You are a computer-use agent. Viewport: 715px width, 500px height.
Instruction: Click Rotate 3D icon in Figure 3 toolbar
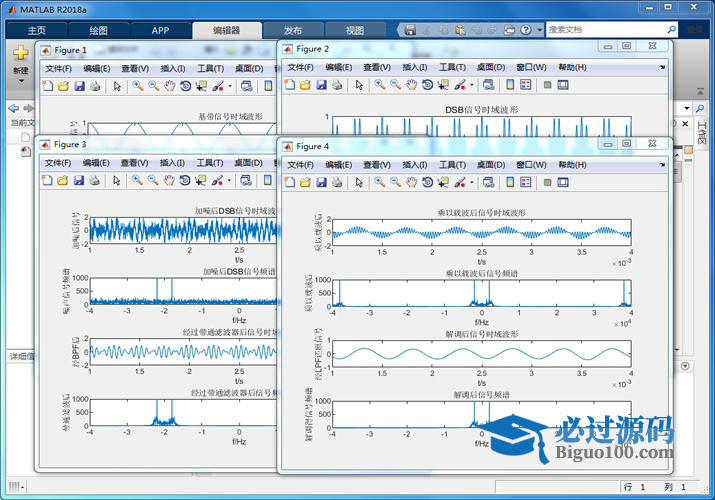(185, 180)
